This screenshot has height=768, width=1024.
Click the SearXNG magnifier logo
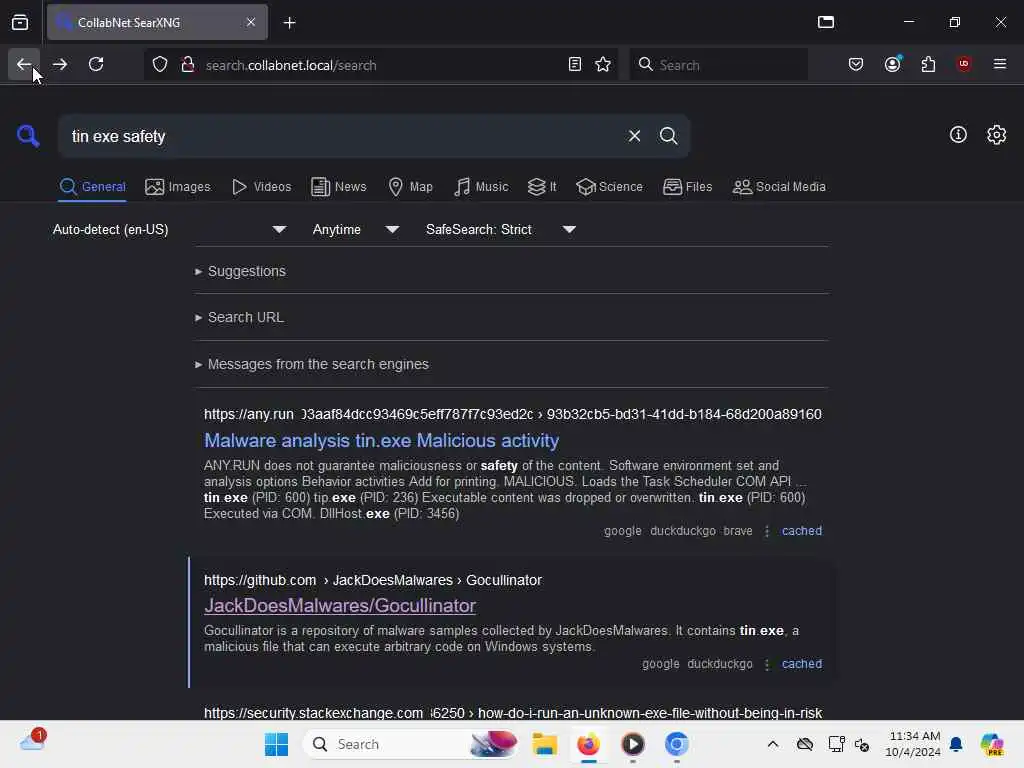(x=28, y=136)
